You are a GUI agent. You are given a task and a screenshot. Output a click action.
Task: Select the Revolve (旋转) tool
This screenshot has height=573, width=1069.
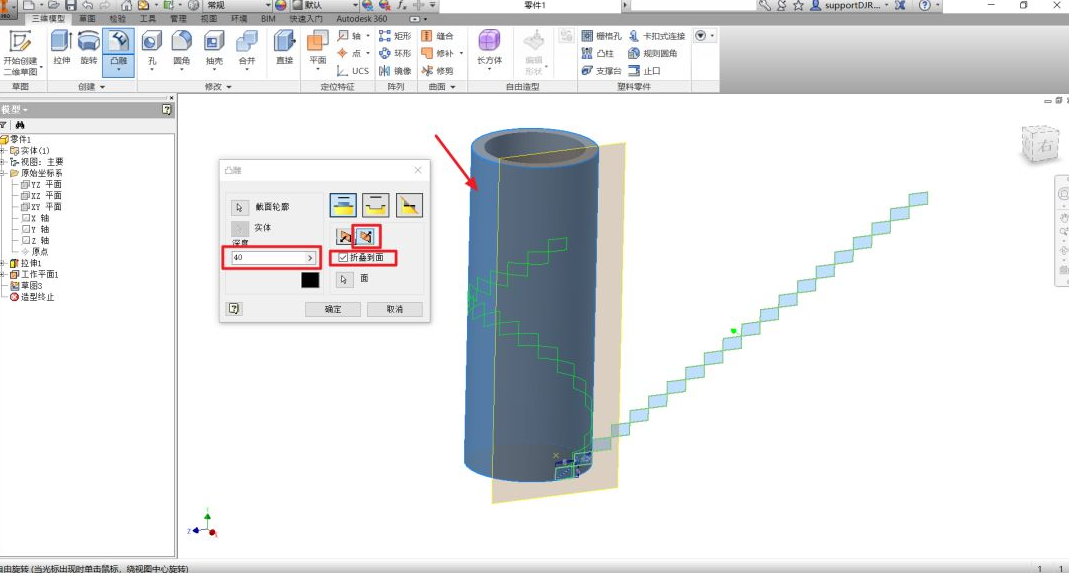pos(89,49)
